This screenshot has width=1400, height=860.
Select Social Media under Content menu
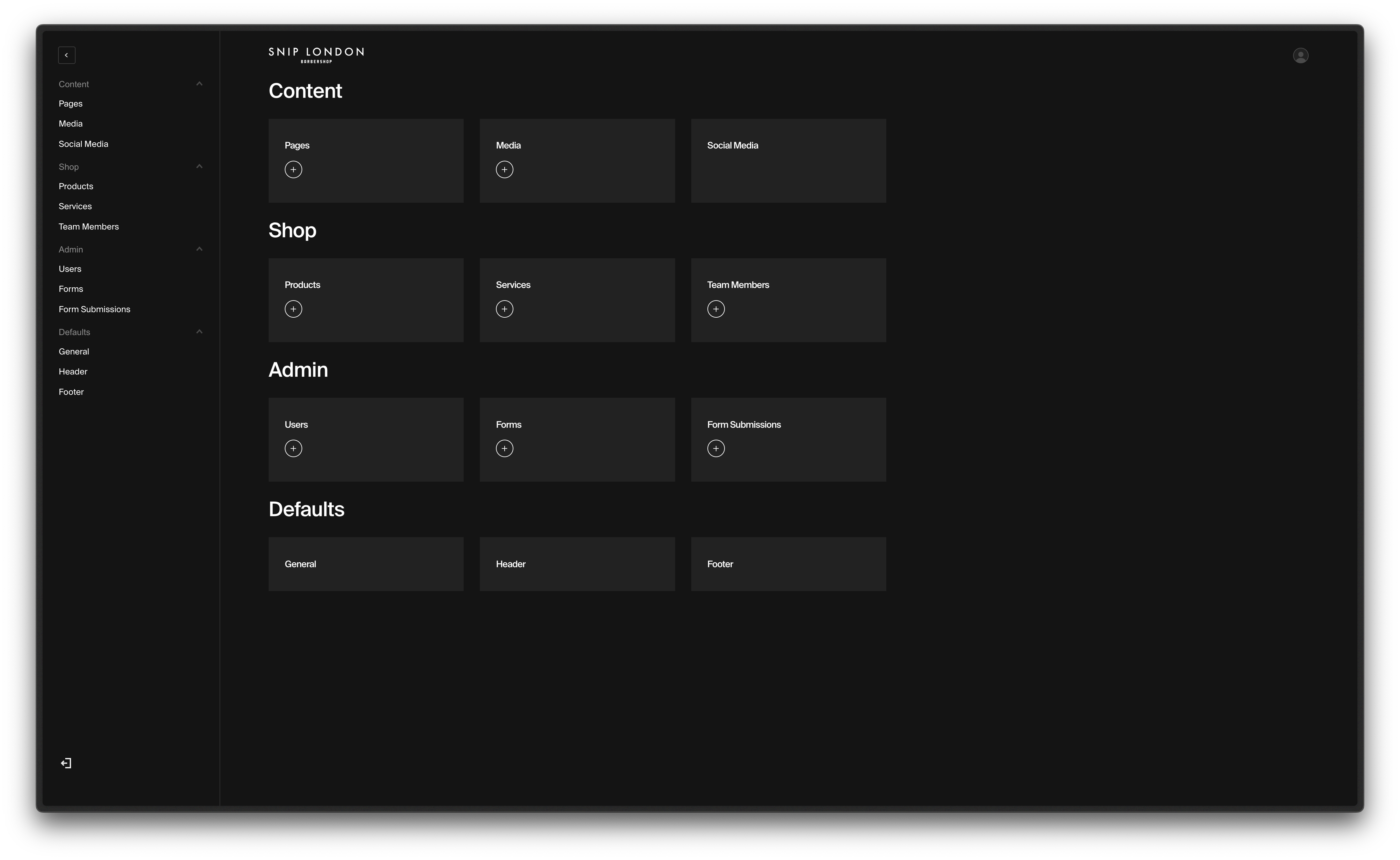tap(83, 143)
